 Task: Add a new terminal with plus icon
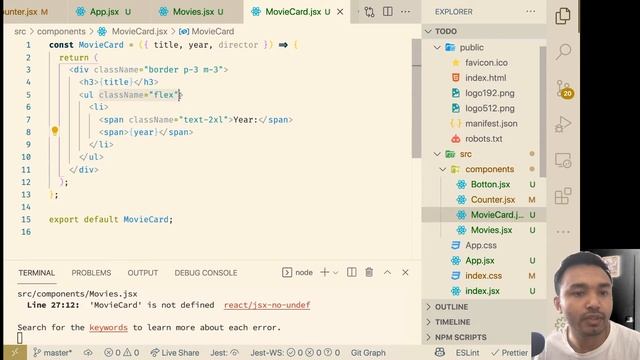324,272
